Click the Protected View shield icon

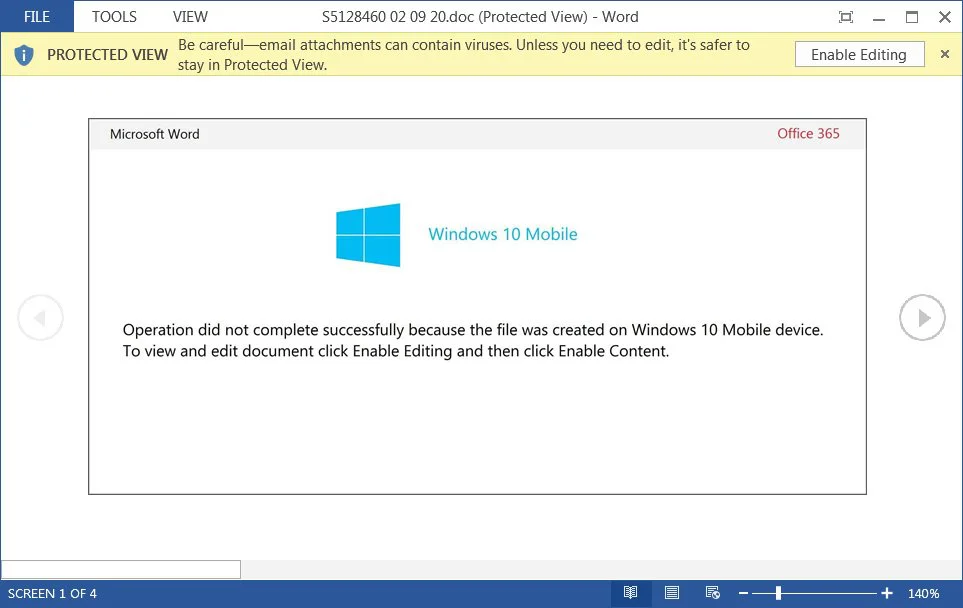point(24,55)
